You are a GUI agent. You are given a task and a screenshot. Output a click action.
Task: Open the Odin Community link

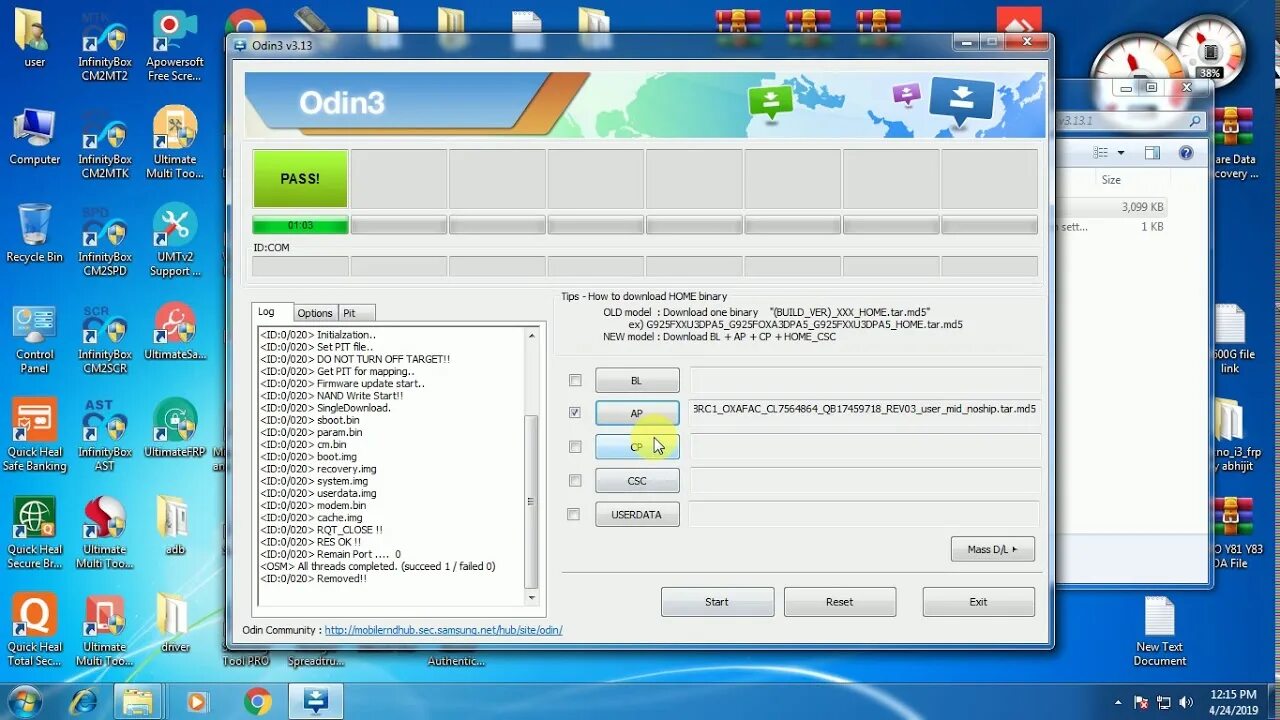tap(443, 630)
